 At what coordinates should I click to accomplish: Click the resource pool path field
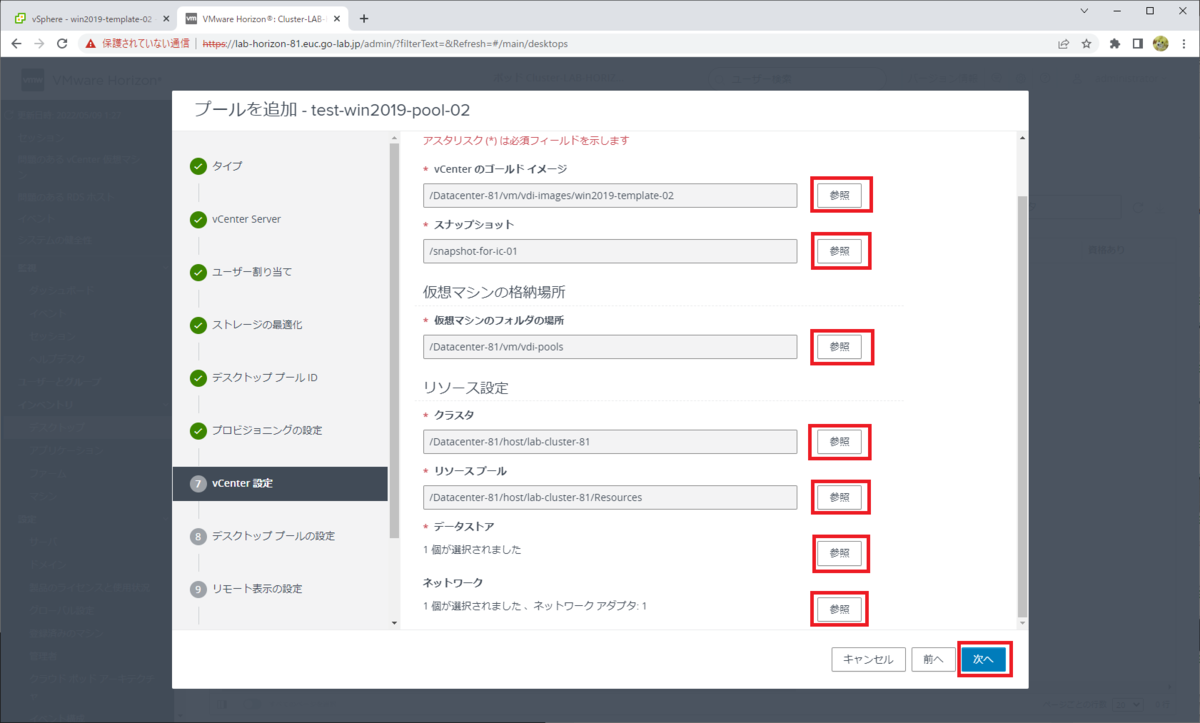click(610, 497)
